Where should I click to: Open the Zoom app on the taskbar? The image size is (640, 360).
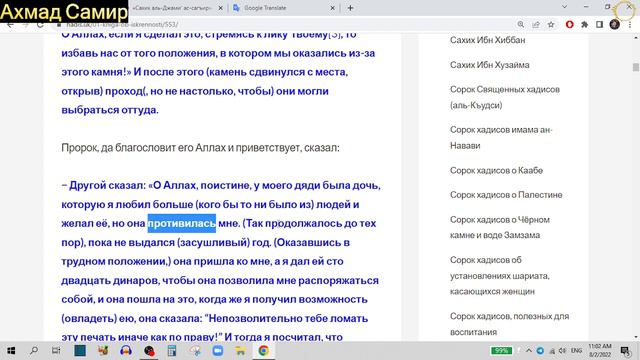coord(218,351)
